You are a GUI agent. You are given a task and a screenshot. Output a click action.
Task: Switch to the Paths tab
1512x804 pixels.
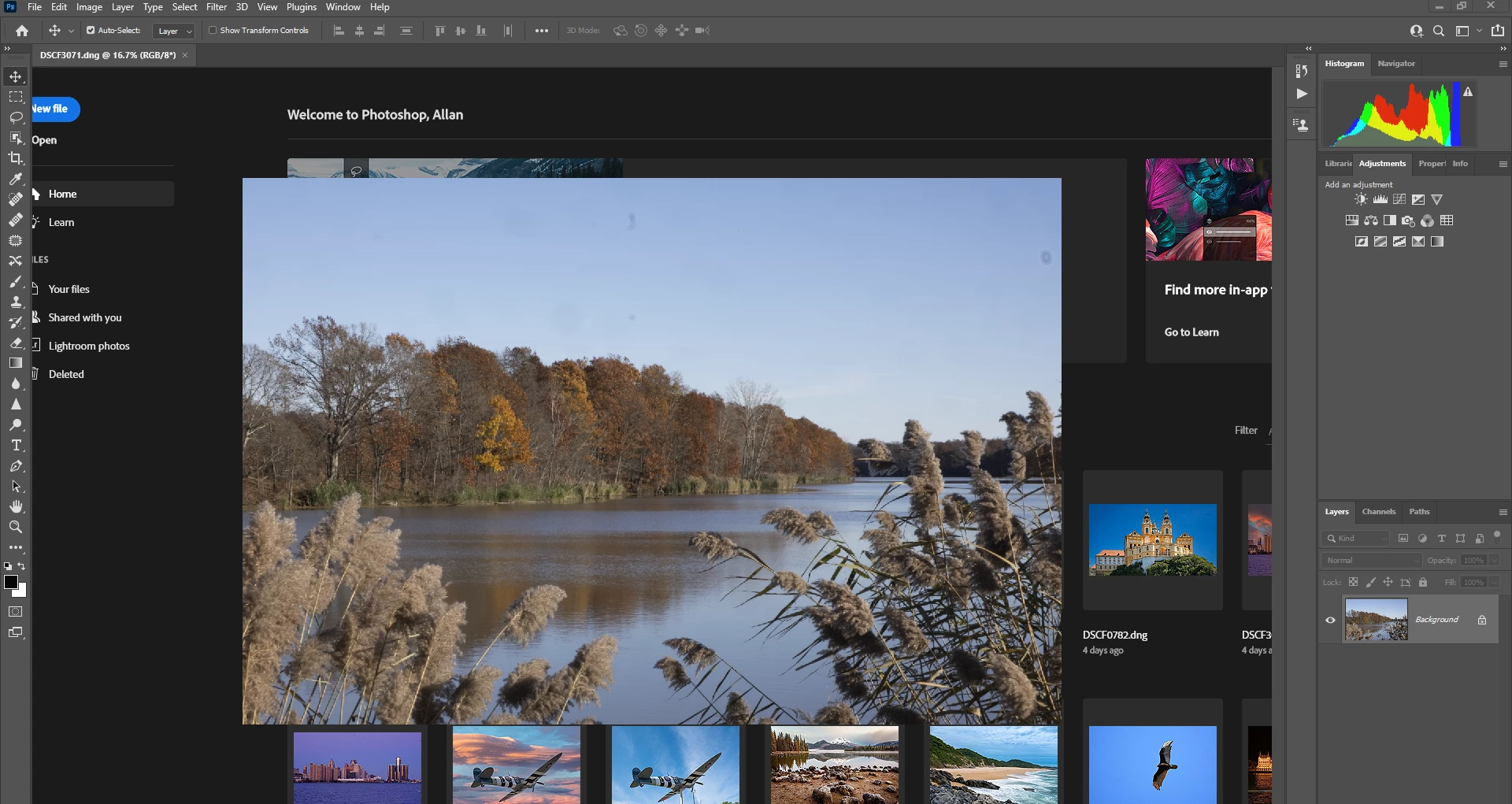pos(1419,512)
